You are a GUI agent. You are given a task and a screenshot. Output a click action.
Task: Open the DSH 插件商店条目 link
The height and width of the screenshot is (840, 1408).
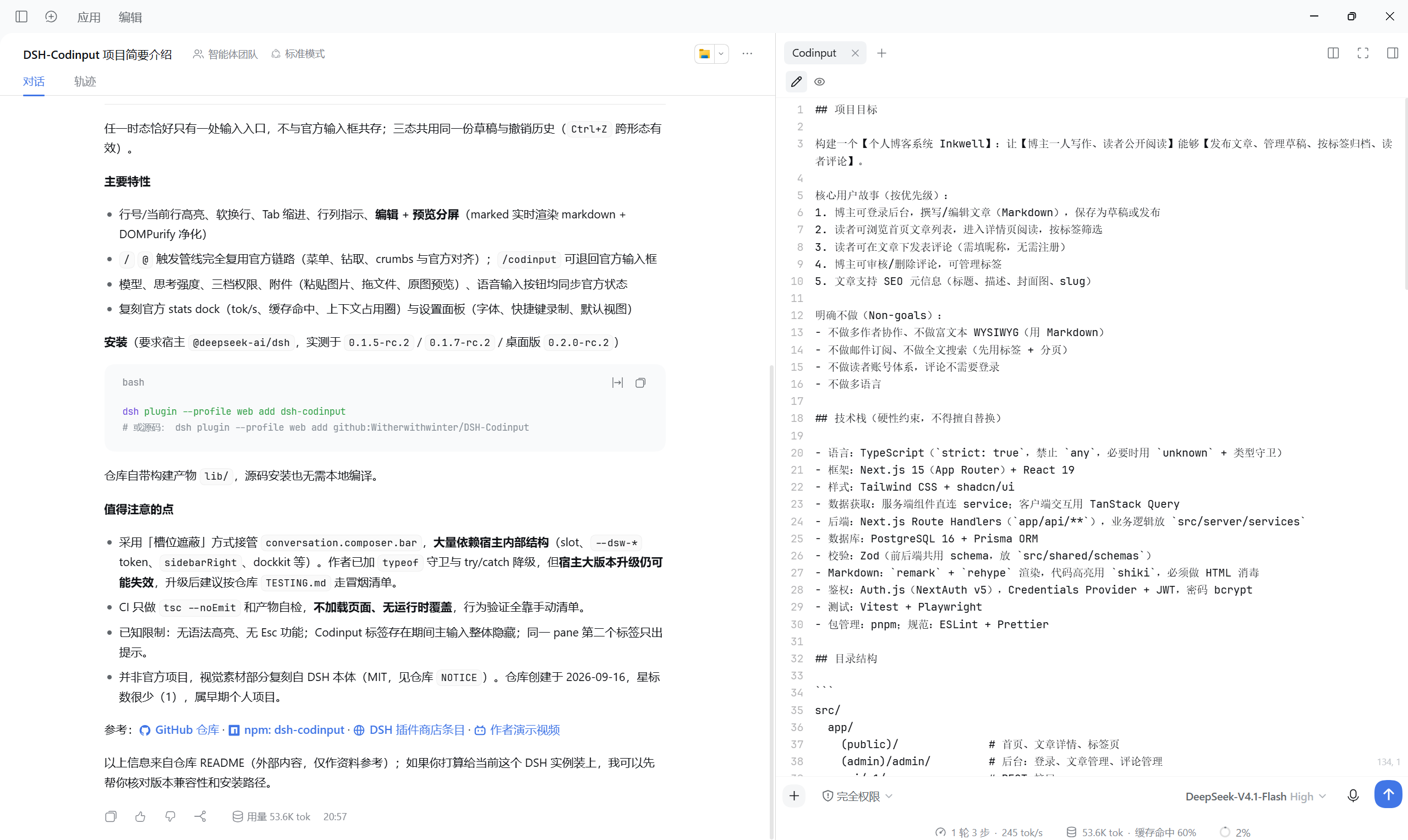[x=409, y=730]
